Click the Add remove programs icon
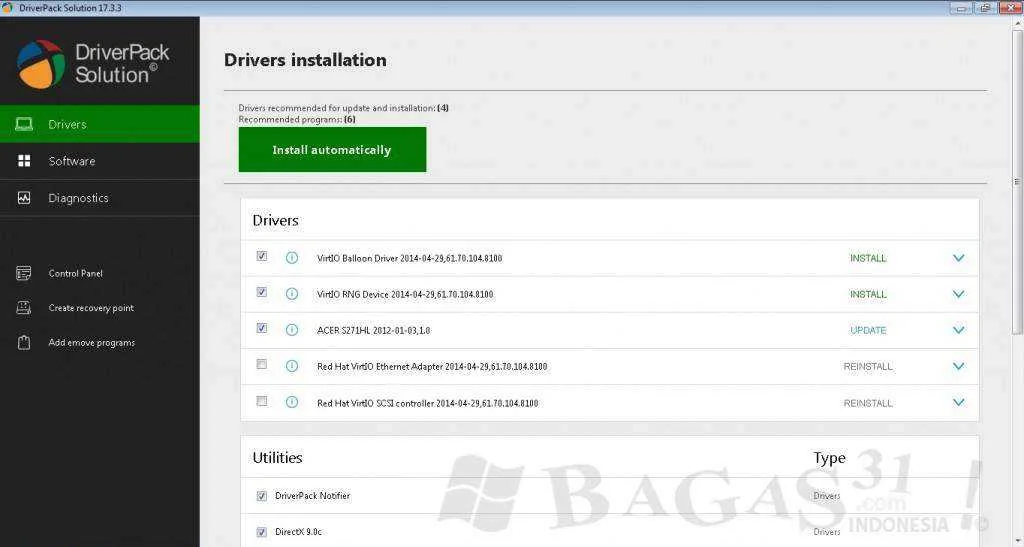Image resolution: width=1024 pixels, height=547 pixels. [x=24, y=343]
